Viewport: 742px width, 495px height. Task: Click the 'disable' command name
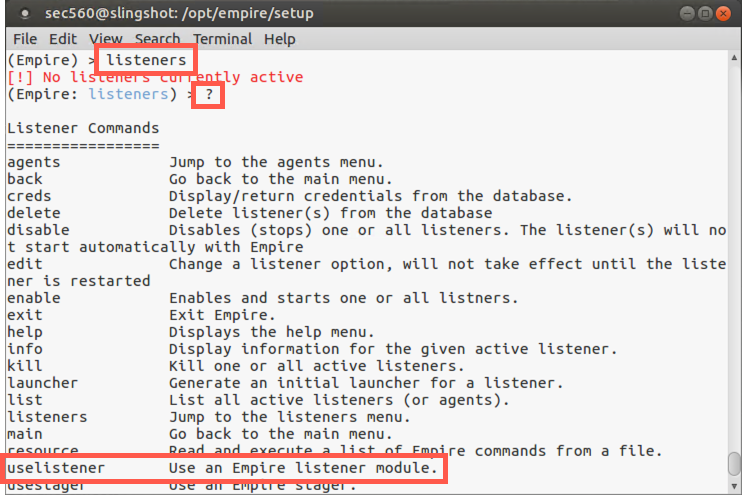pyautogui.click(x=38, y=230)
